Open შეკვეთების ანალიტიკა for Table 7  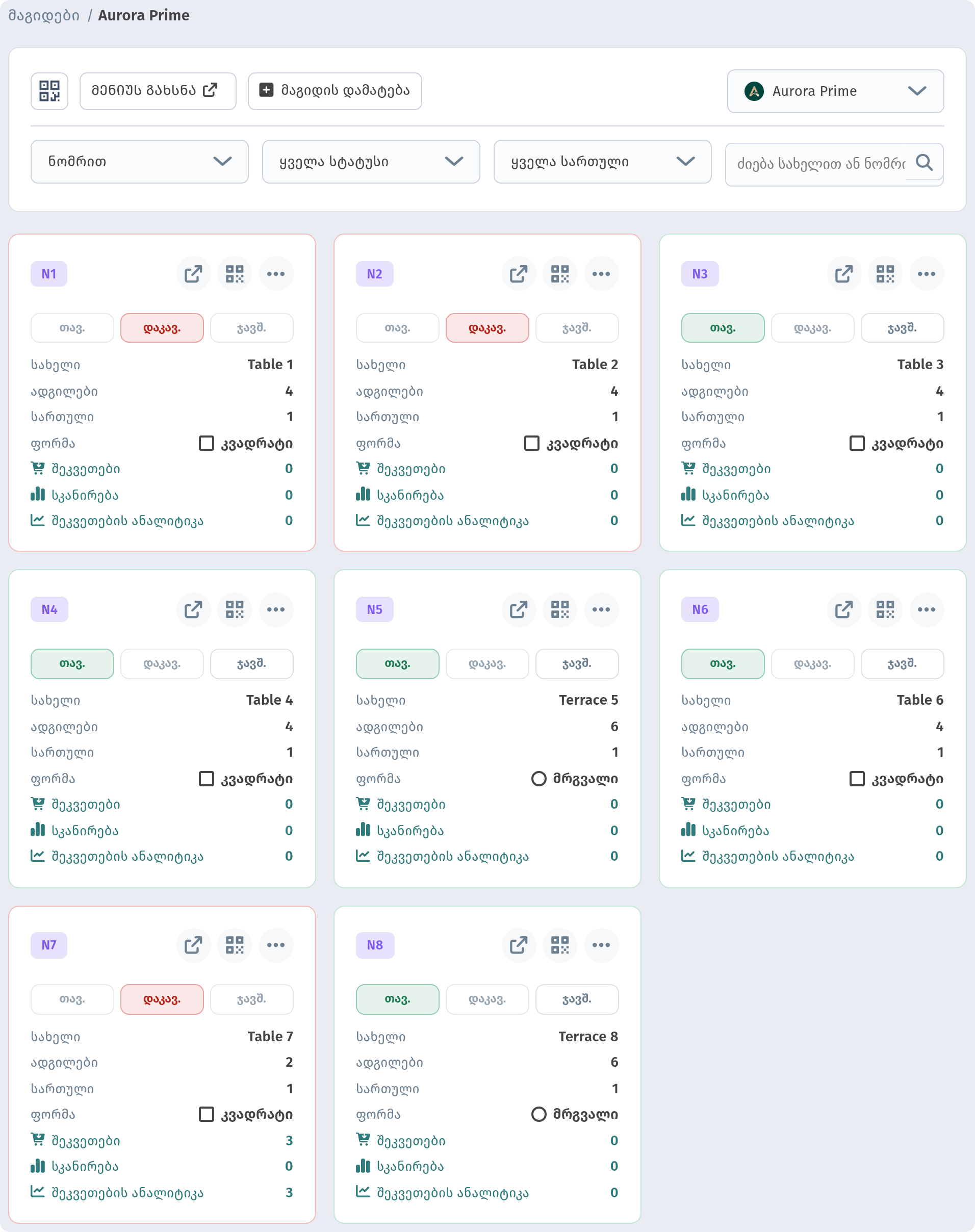(127, 1193)
